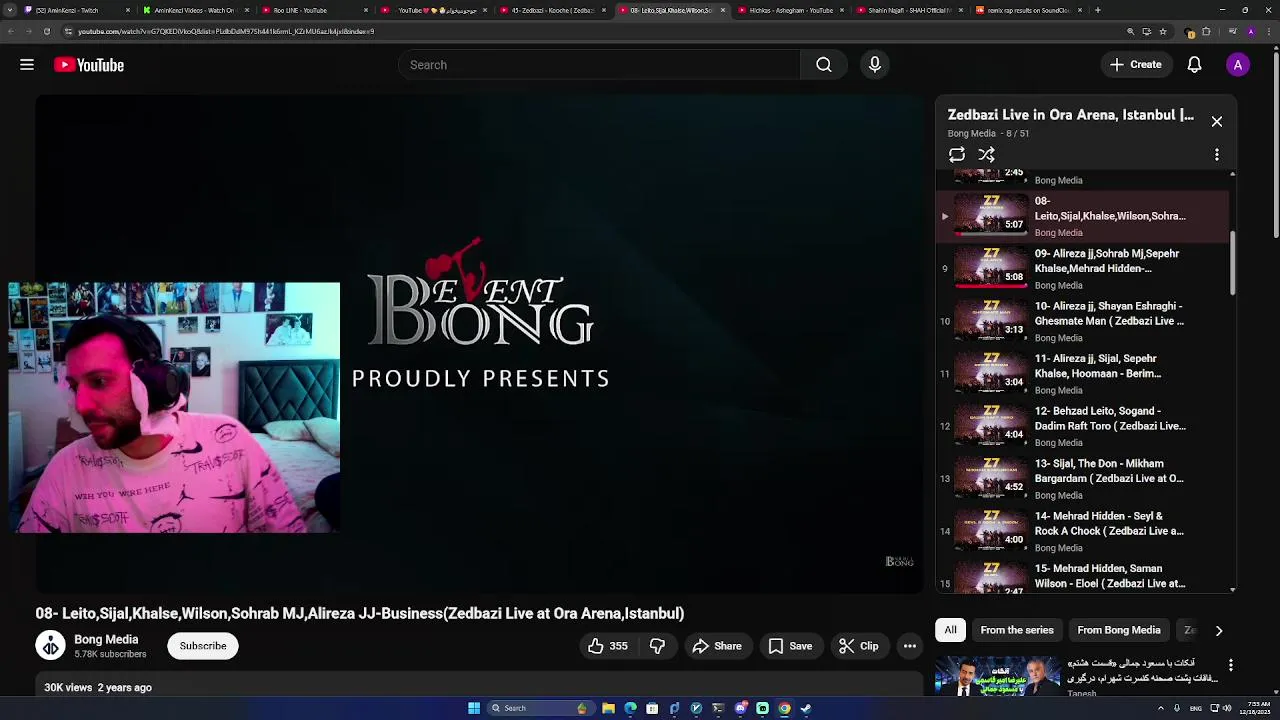1280x720 pixels.
Task: Switch to AminKenzi - Twitch tab
Action: tap(74, 10)
